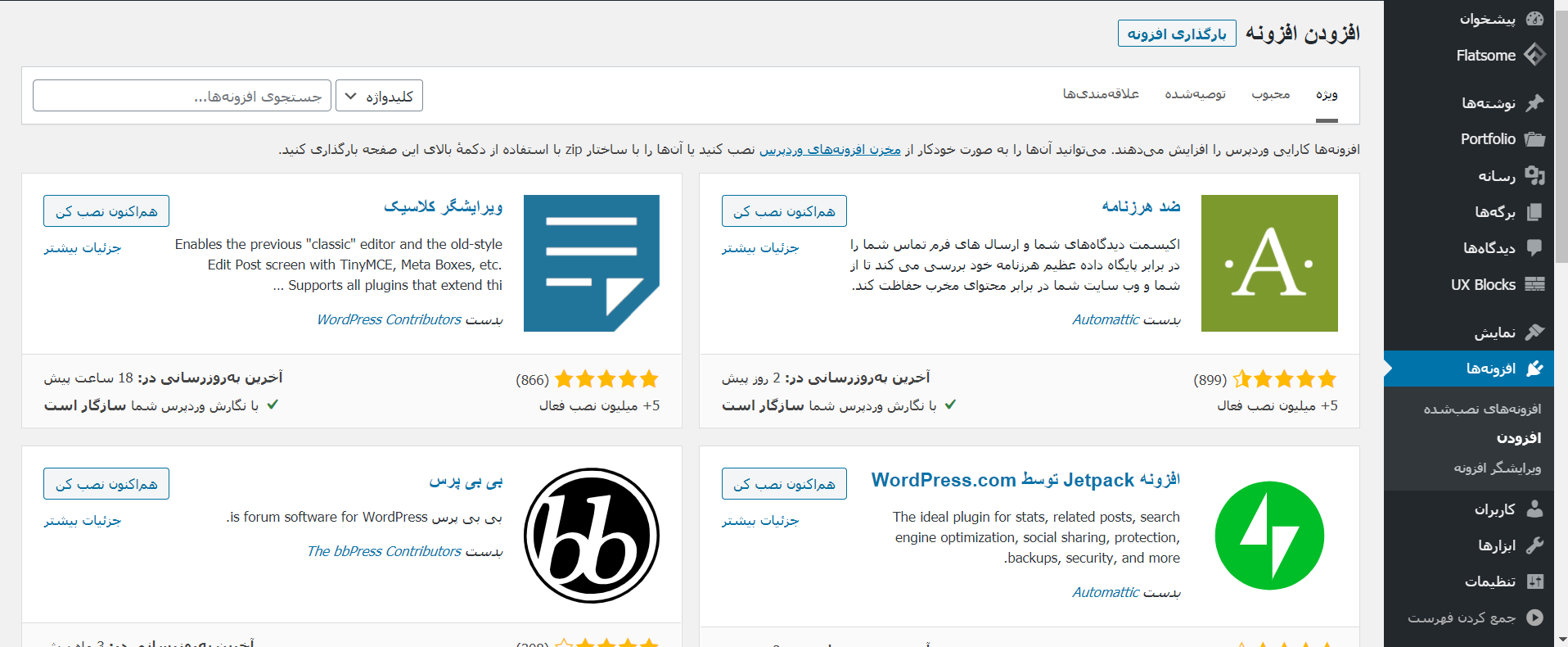Click the bbPress plugin logo
Screen dimensions: 1568x647
[x=592, y=536]
